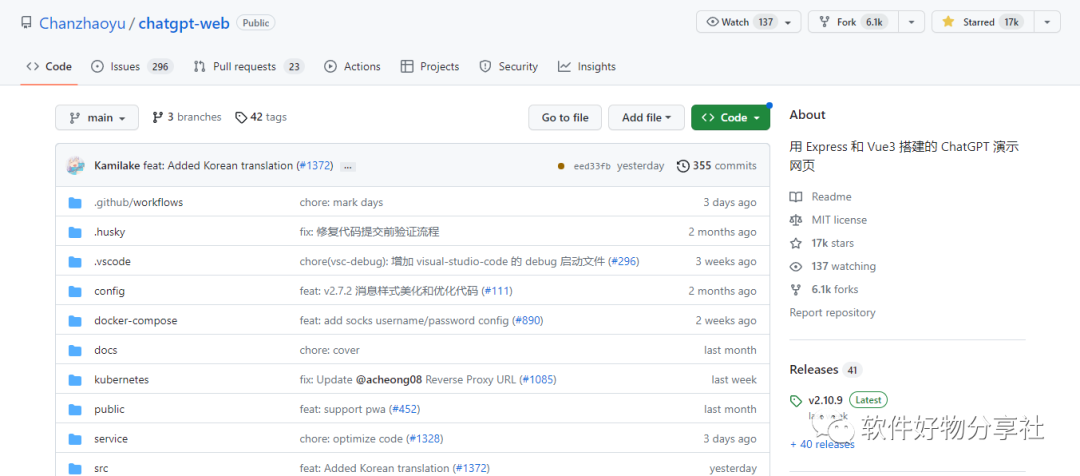The width and height of the screenshot is (1080, 476).
Task: Open the #296 link in .vscode row
Action: pos(624,262)
